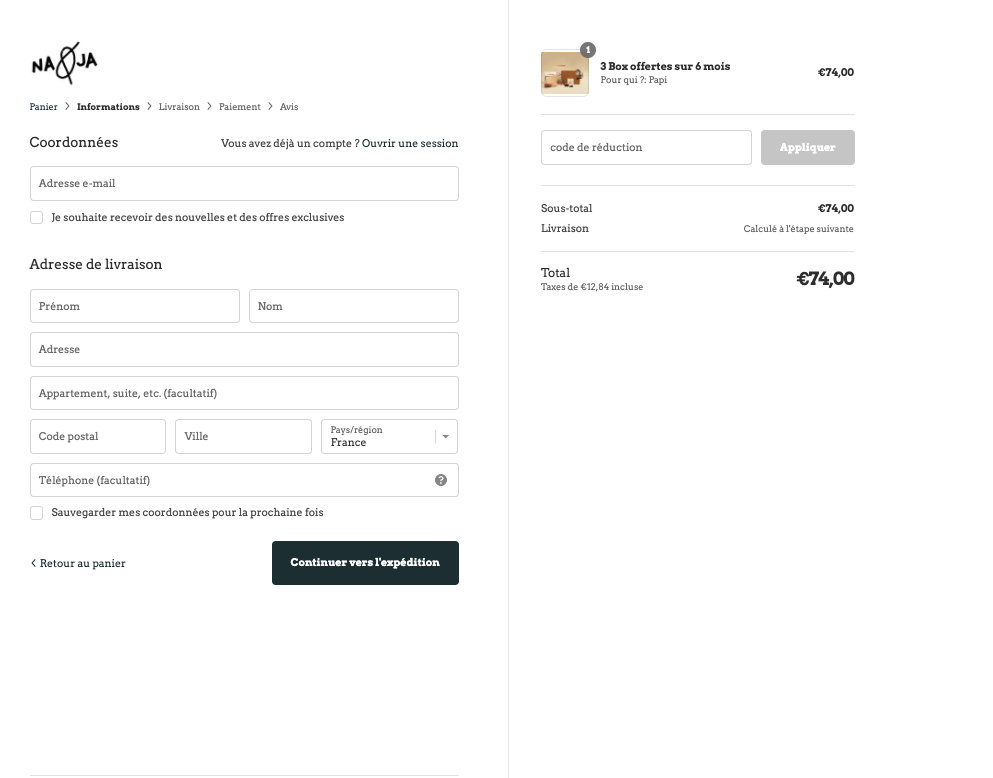The image size is (993, 778).
Task: Focus the Adresse e-mail input field
Action: pos(244,184)
